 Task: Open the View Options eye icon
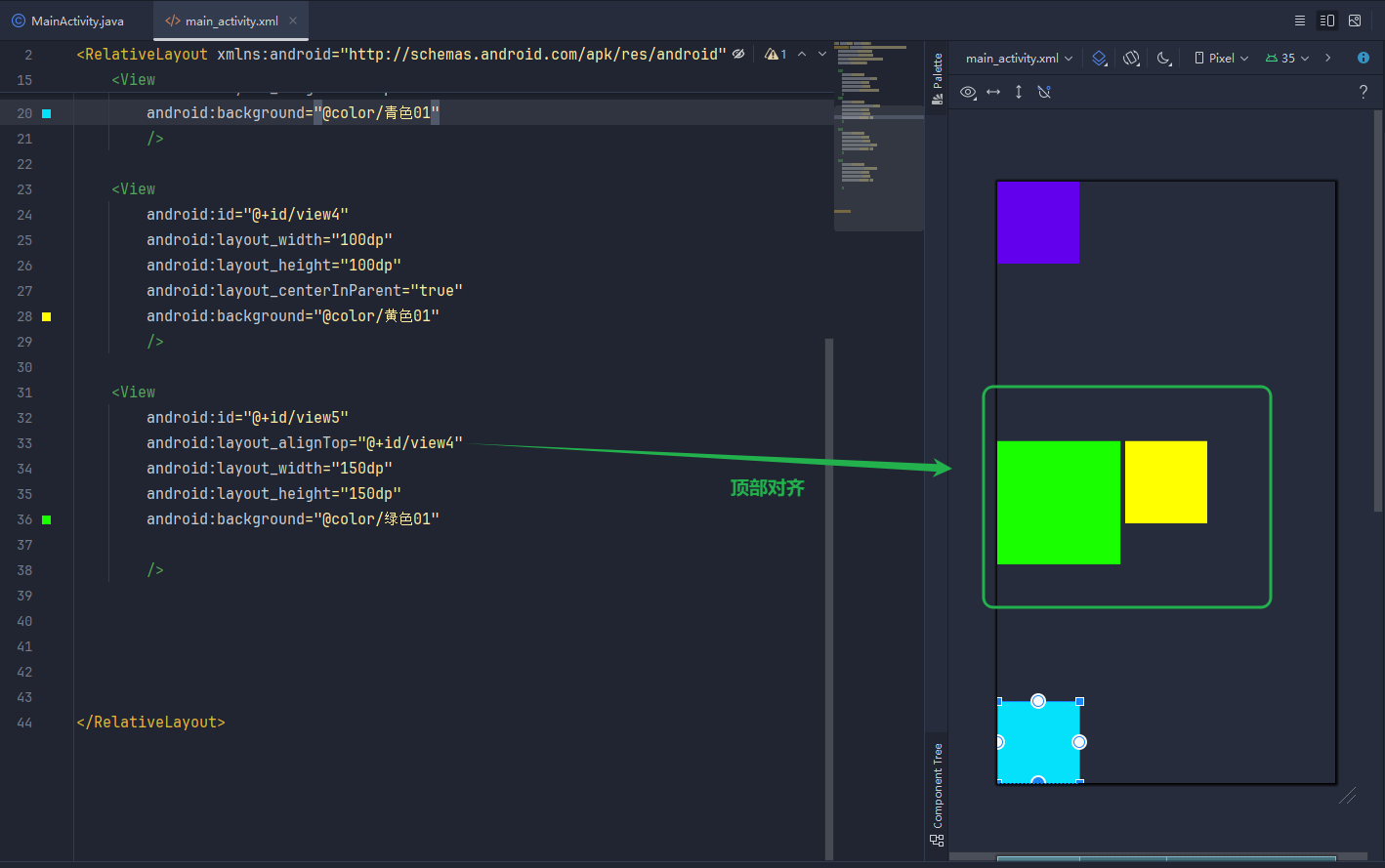coord(968,92)
